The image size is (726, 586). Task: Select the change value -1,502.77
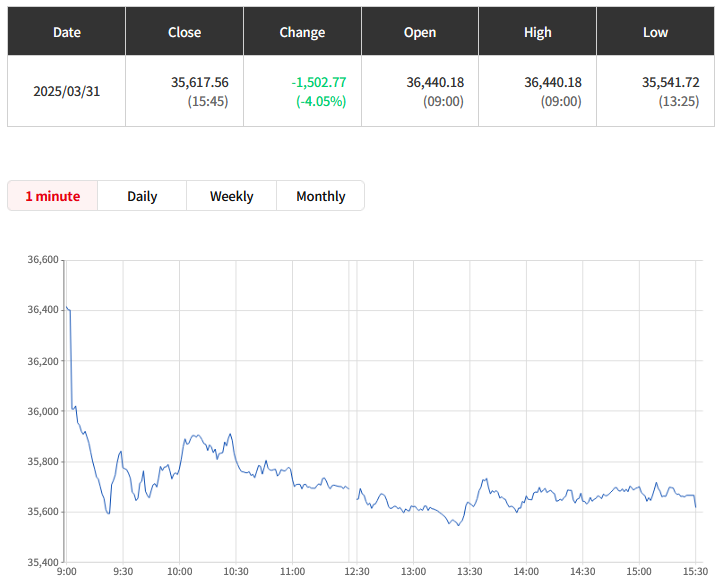319,82
